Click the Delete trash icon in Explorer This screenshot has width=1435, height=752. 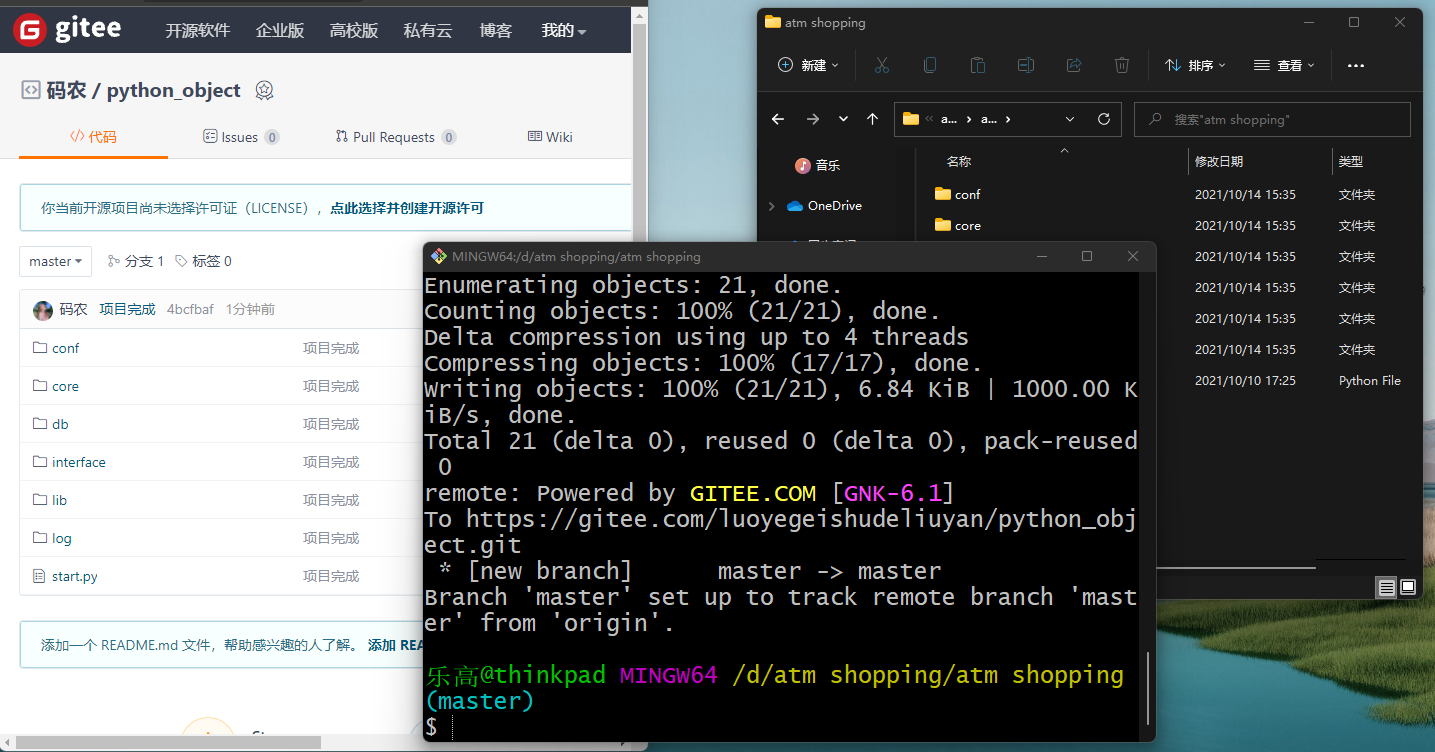(1122, 65)
